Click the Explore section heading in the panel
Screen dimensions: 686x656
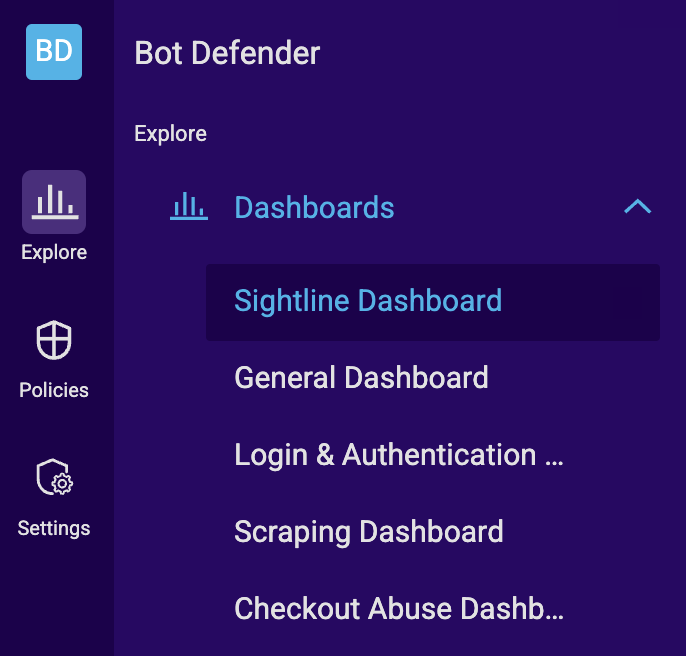click(170, 133)
